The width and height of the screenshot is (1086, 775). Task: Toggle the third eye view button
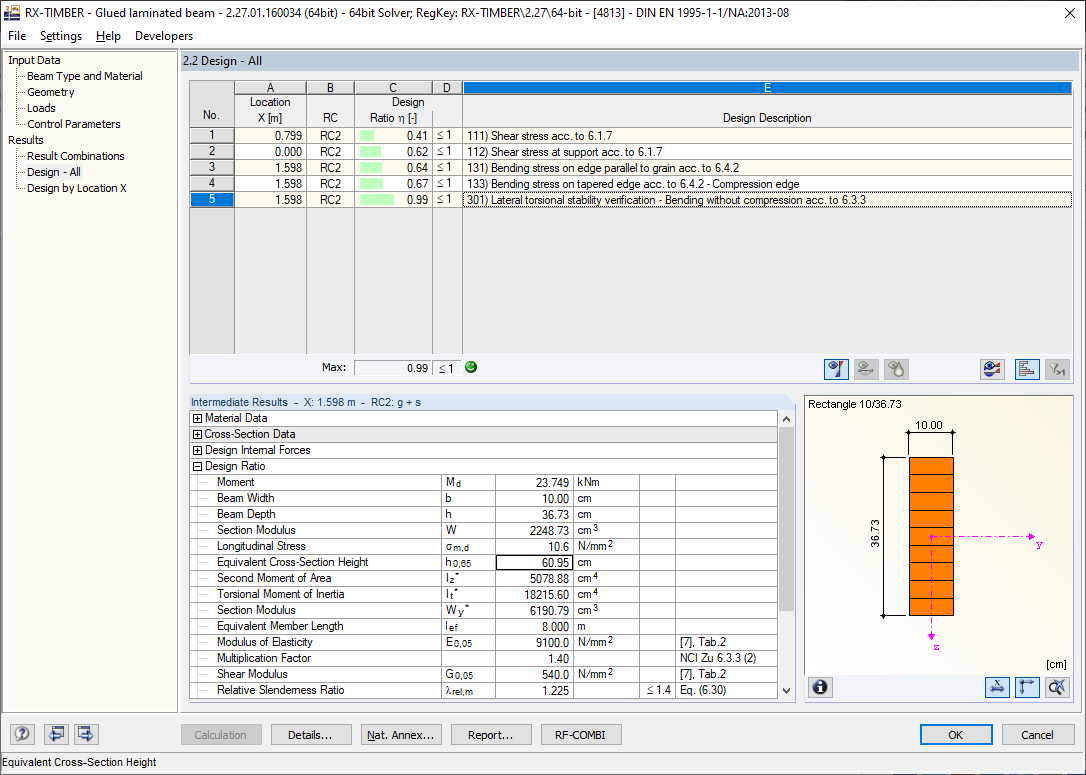point(896,369)
